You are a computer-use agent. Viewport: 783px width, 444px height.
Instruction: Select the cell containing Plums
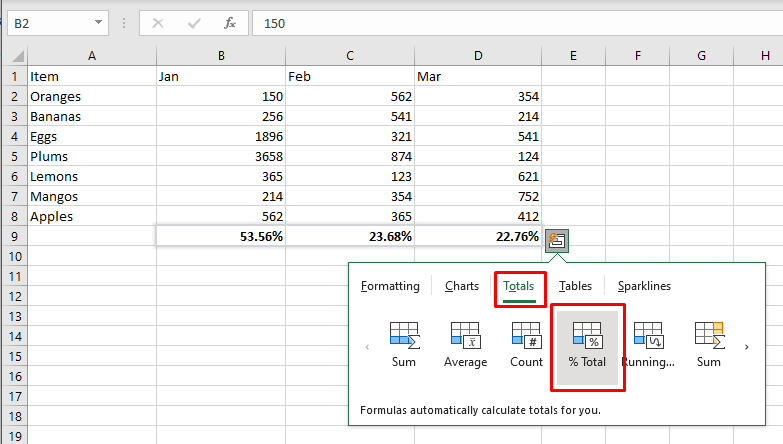(91, 156)
